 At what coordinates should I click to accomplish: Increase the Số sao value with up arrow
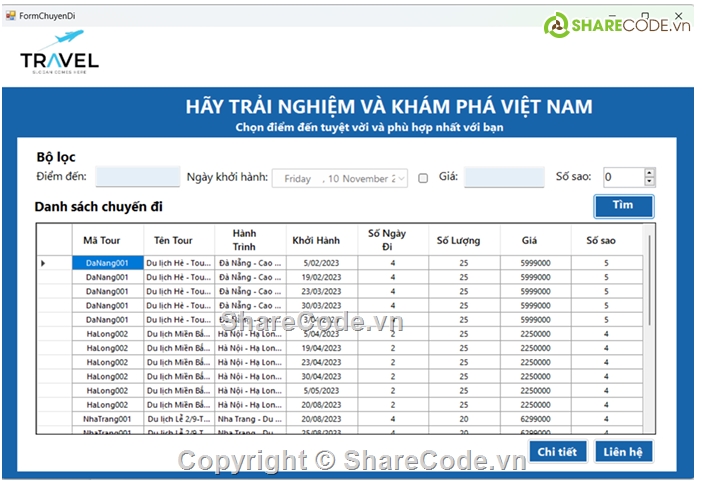click(649, 173)
